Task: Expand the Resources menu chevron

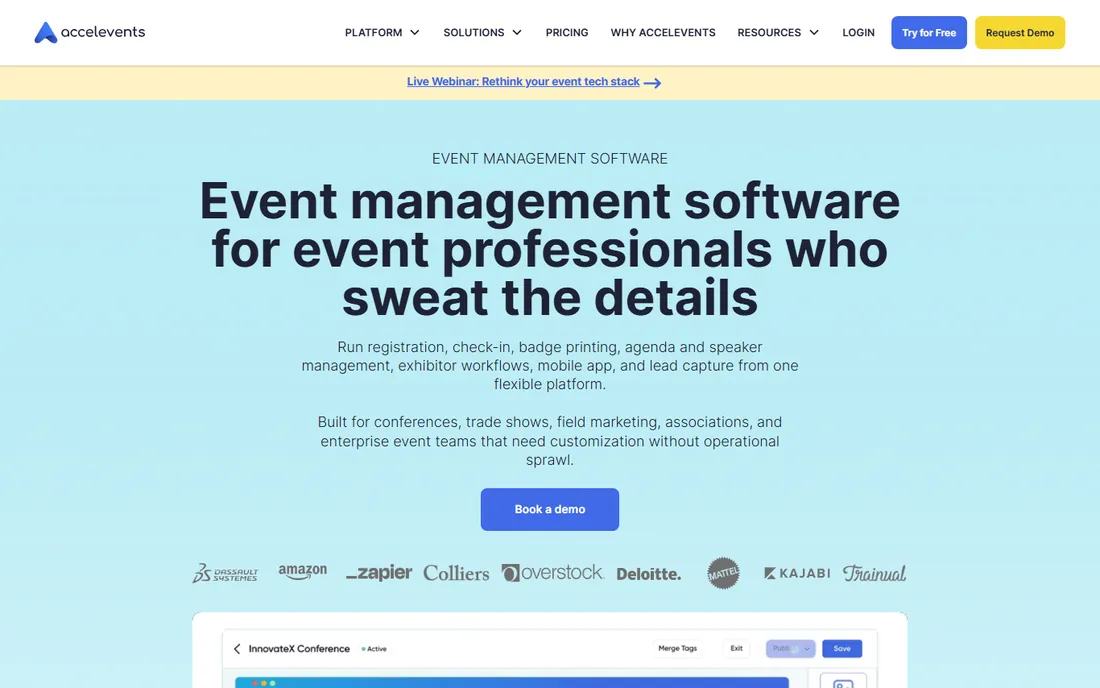Action: coord(814,33)
